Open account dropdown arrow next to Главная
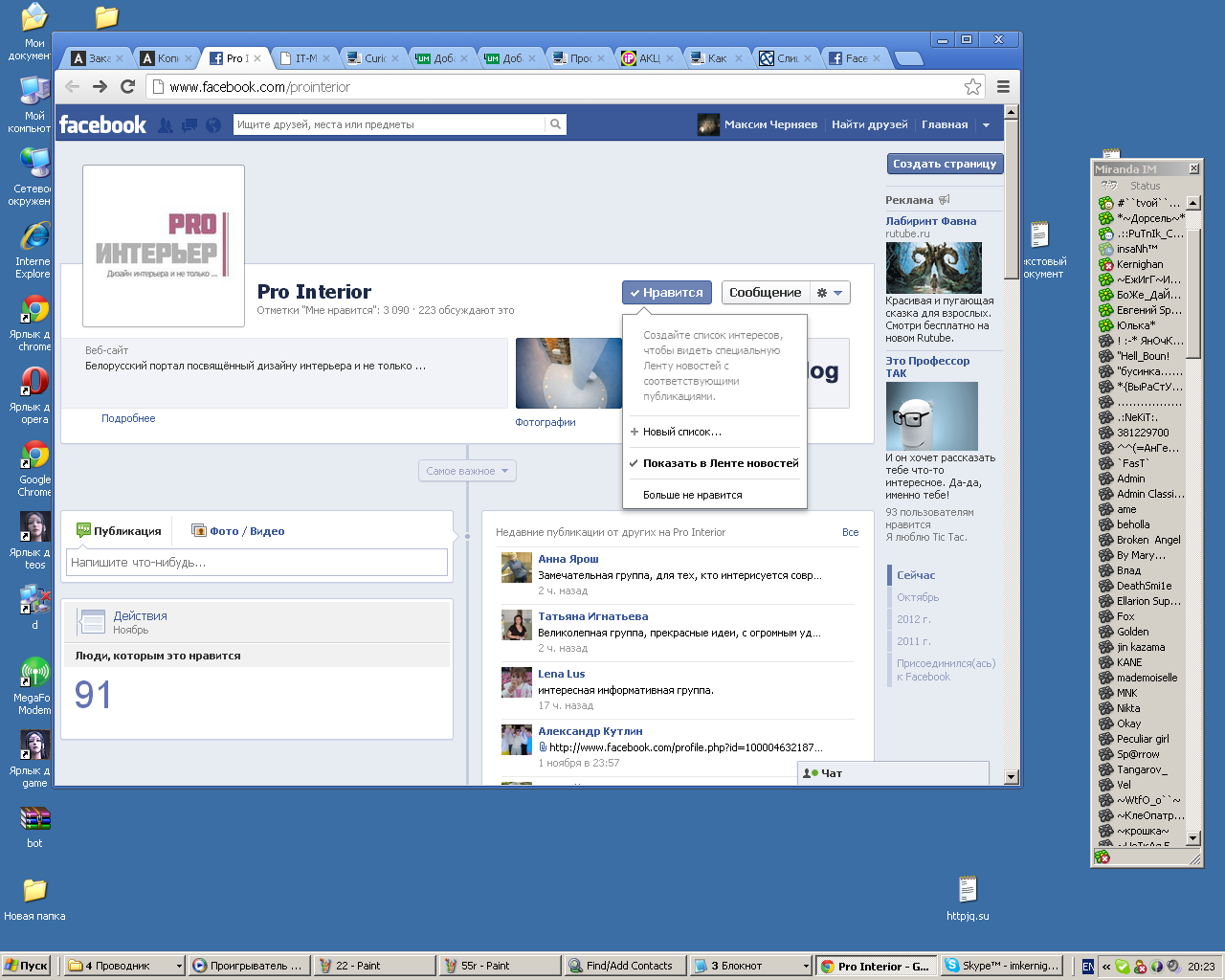Viewport: 1225px width, 980px height. pyautogui.click(x=986, y=124)
